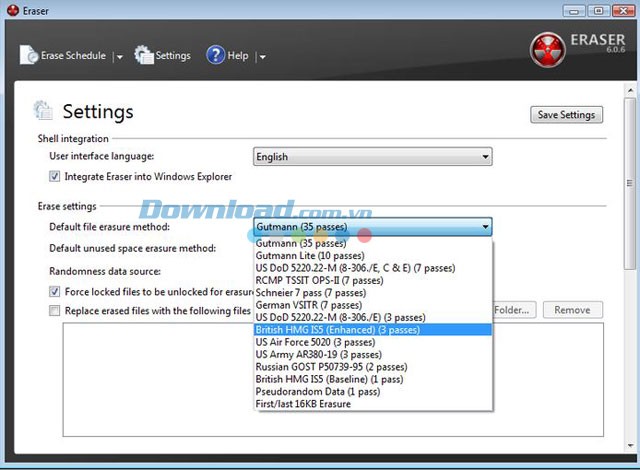The image size is (640, 470).
Task: Collapse the default file erasure method dropdown
Action: coord(485,227)
